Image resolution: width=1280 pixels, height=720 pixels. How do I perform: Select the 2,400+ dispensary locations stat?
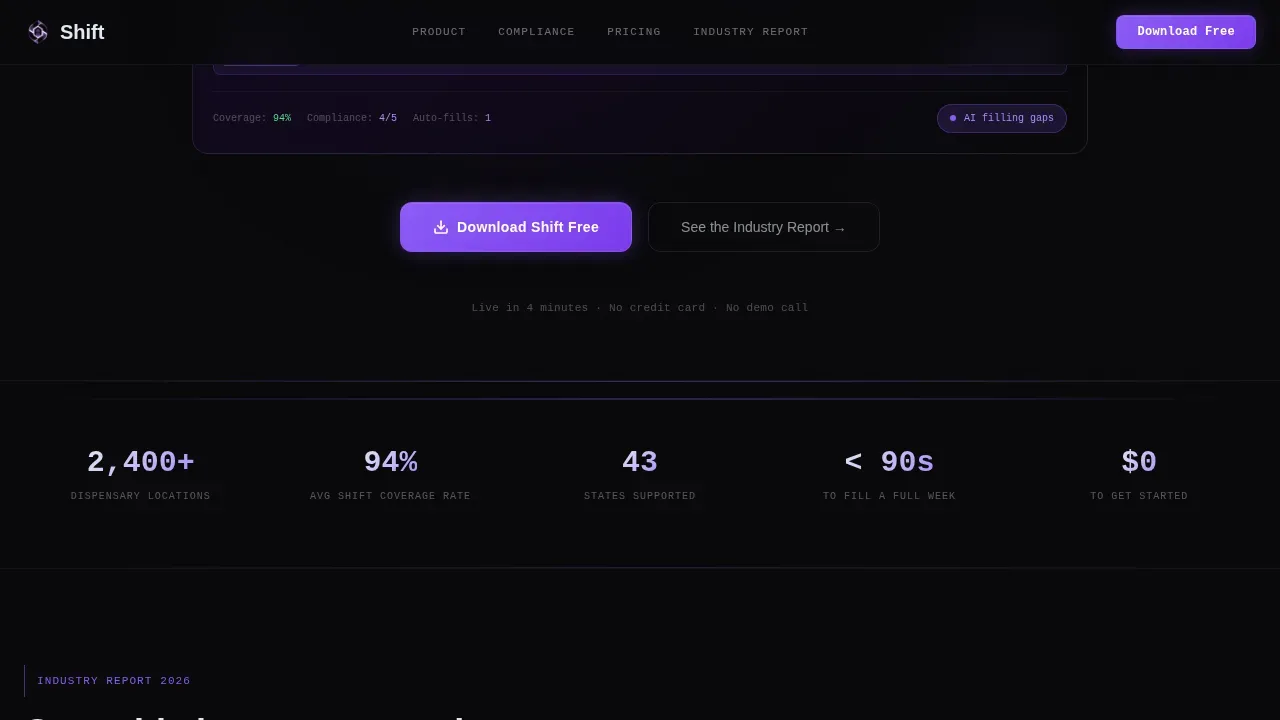141,475
